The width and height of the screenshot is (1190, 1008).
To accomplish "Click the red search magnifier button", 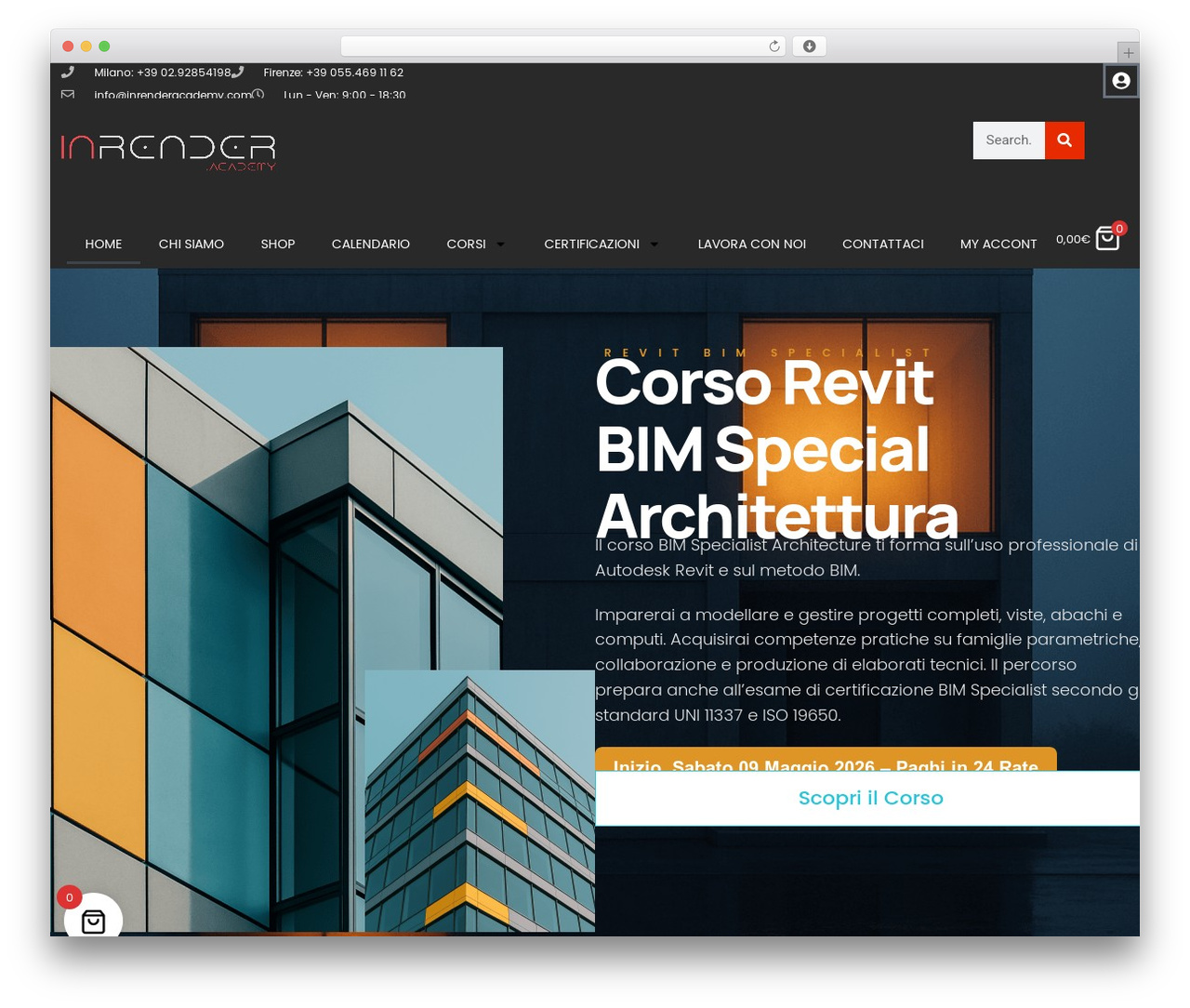I will click(x=1064, y=140).
